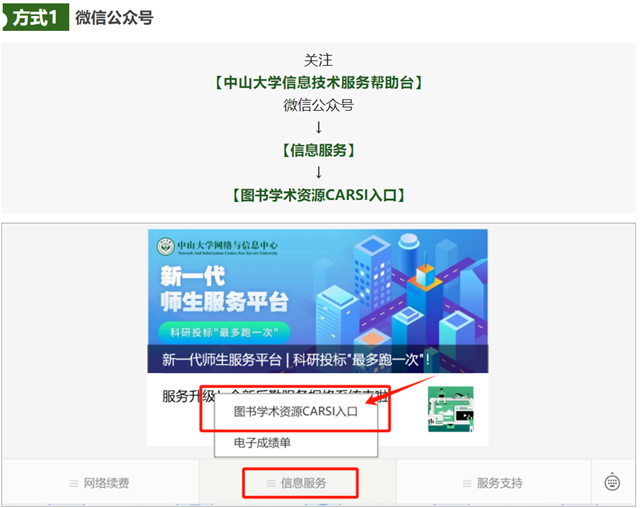Open the 服务升级 article title
The height and width of the screenshot is (508, 640).
coord(185,396)
